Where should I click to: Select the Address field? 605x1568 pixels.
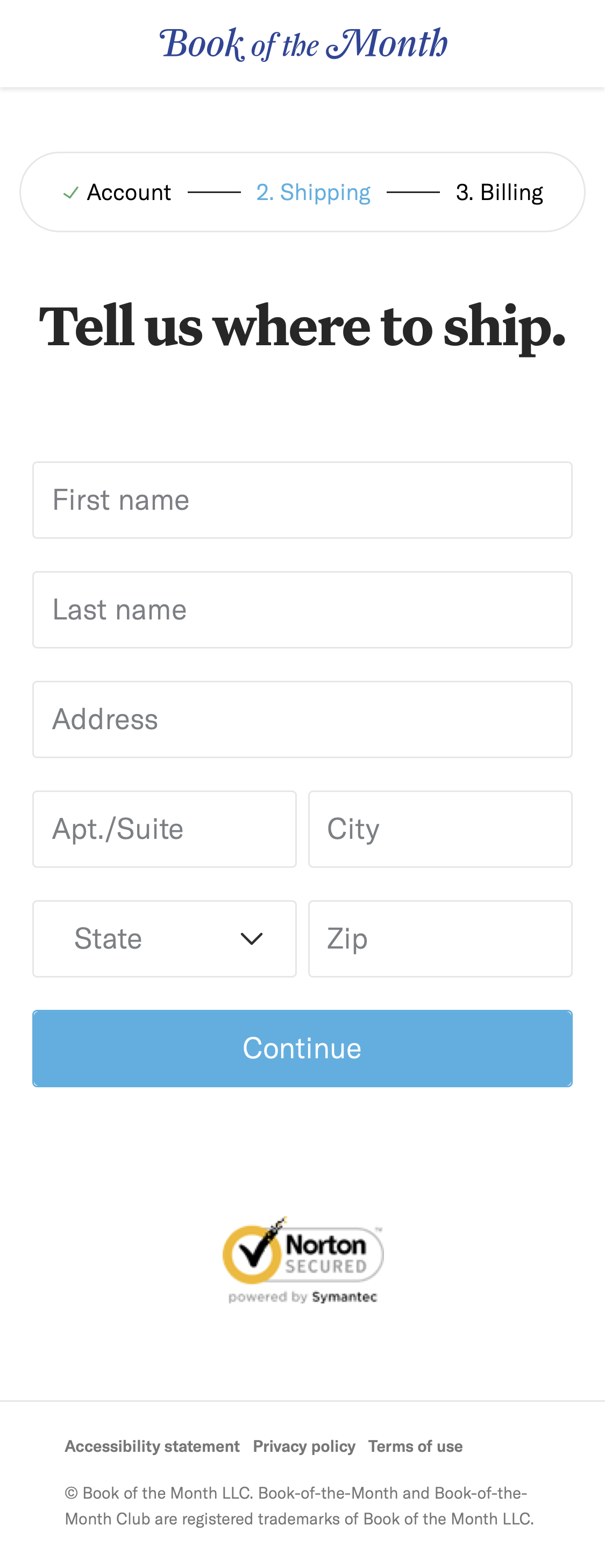[302, 719]
